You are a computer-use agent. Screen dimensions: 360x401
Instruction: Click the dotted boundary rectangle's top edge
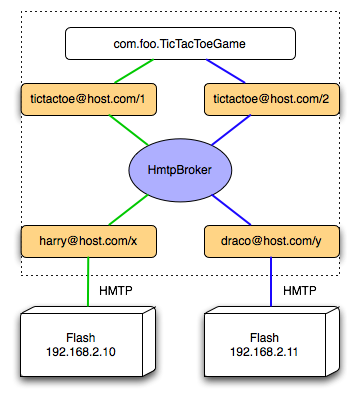(180, 12)
